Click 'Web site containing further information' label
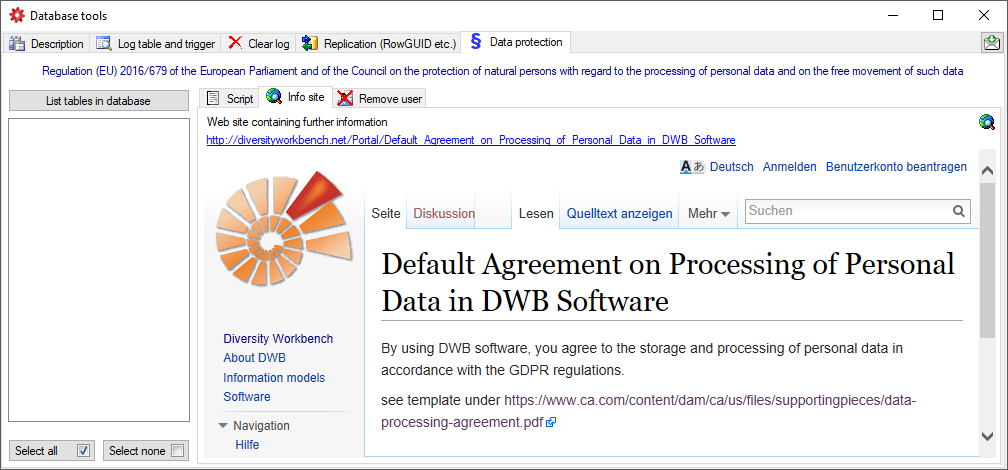The height and width of the screenshot is (470, 1008). (x=297, y=122)
